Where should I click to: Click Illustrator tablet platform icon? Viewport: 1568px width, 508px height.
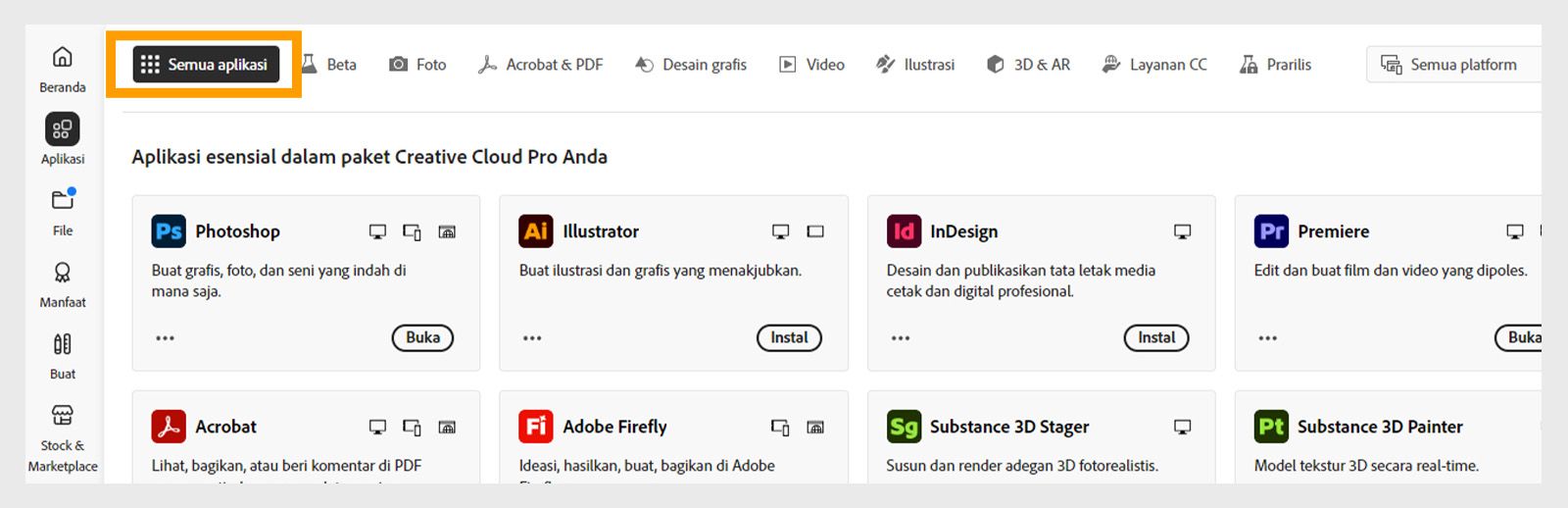pyautogui.click(x=815, y=232)
